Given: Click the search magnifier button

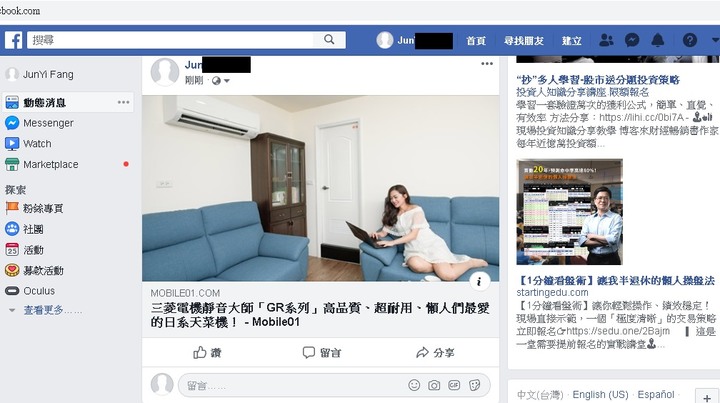Looking at the screenshot, I should tap(329, 40).
